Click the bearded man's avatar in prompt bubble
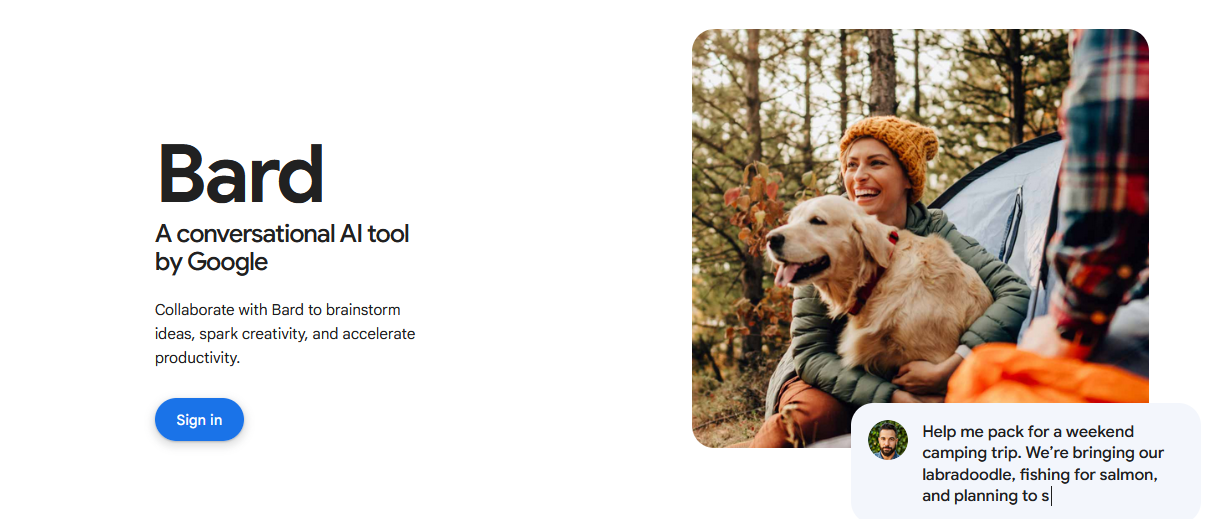Image resolution: width=1211 pixels, height=519 pixels. 888,440
